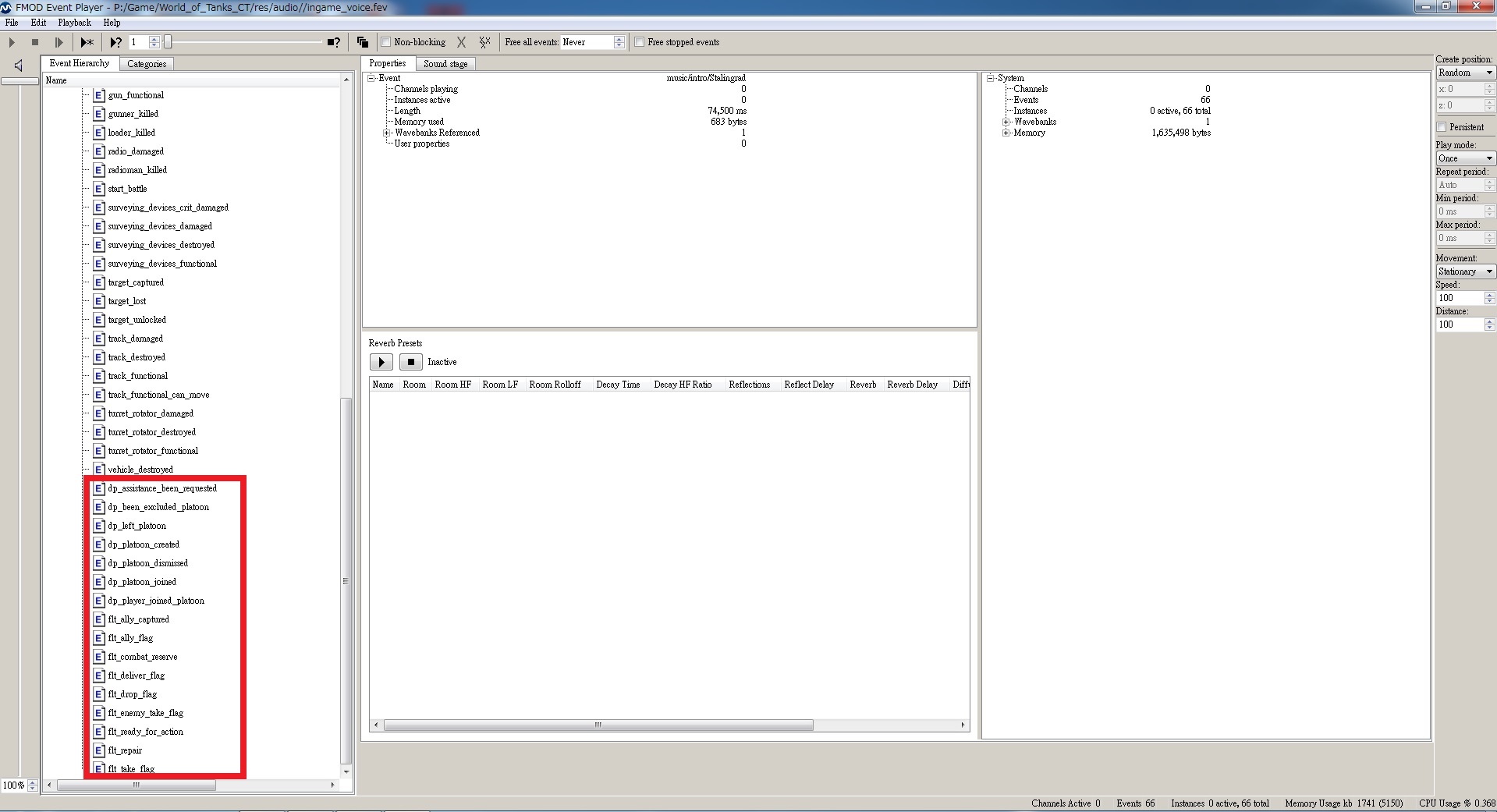Click the Play button in the toolbar

click(x=12, y=42)
